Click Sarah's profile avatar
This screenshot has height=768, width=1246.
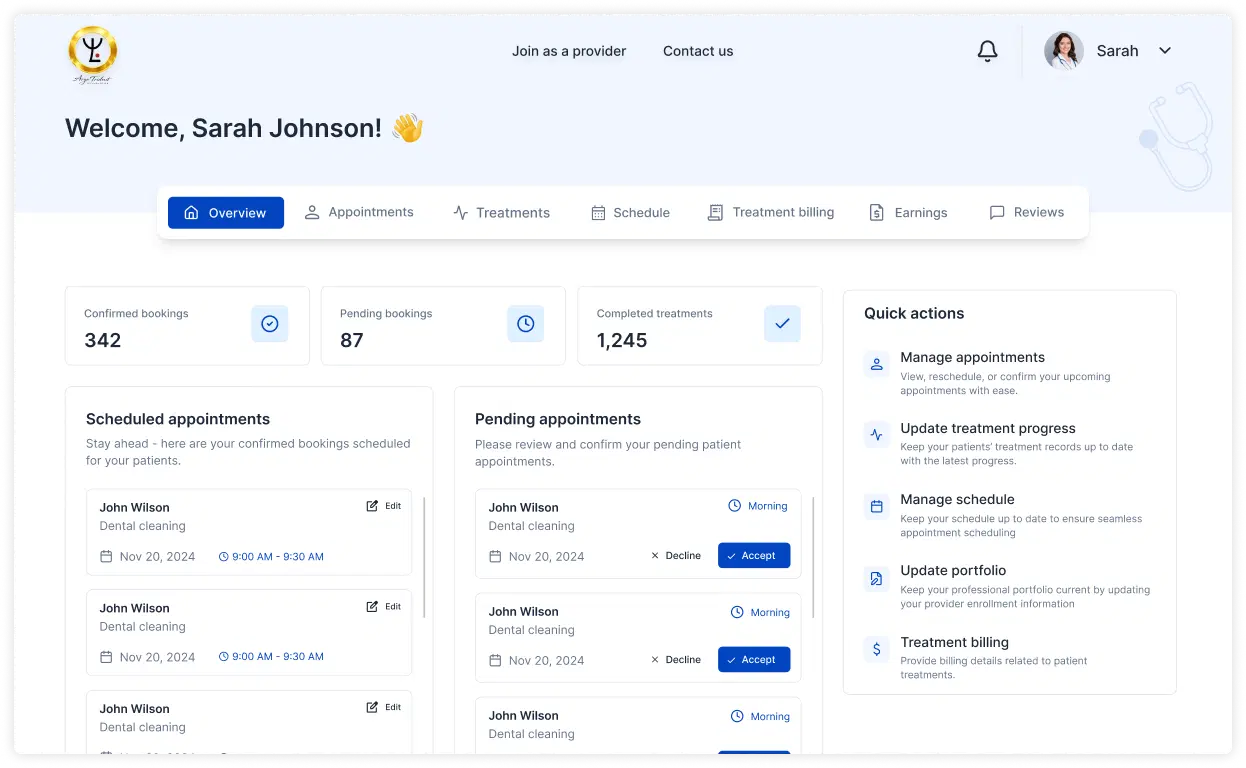point(1064,51)
